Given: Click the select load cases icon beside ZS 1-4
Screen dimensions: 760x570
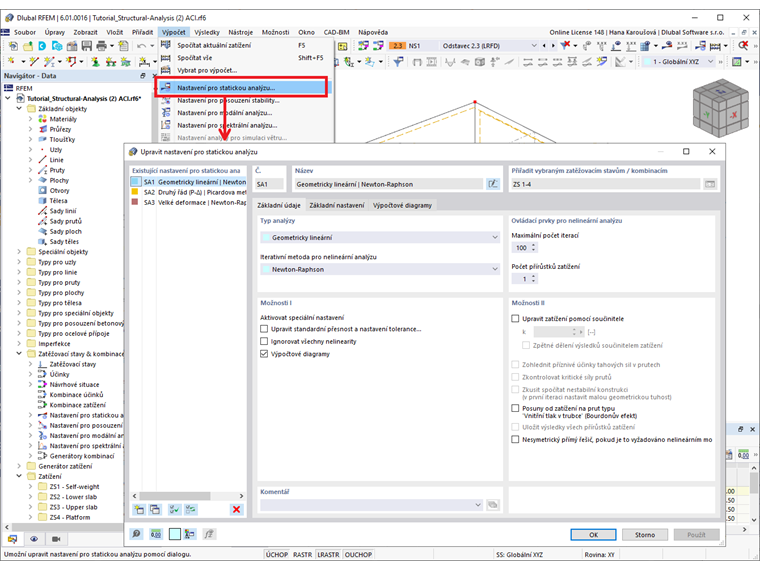Looking at the screenshot, I should [x=710, y=184].
